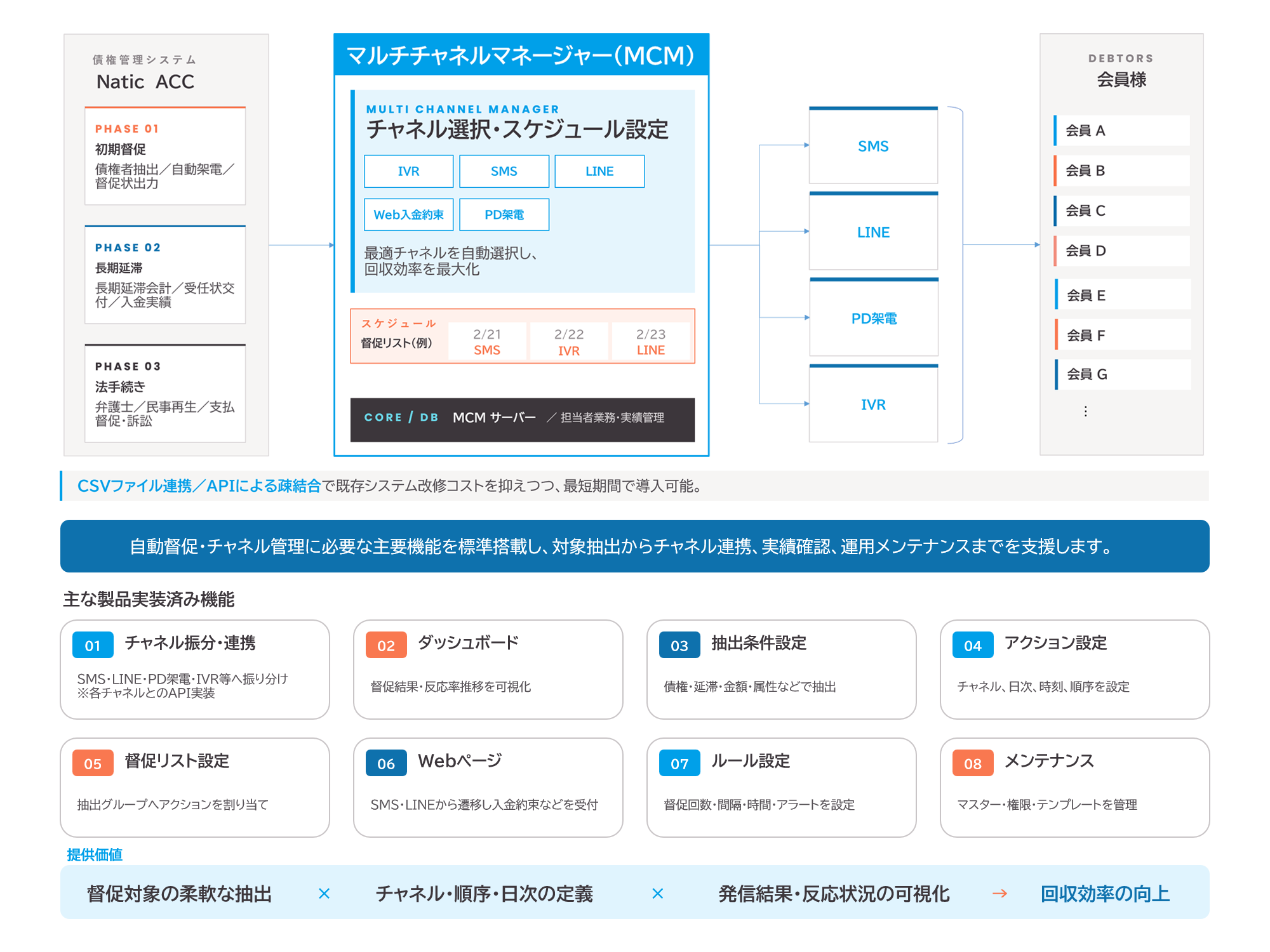Open the PHASE 03 法手続き card
Image resolution: width=1270 pixels, height=952 pixels.
(x=165, y=393)
